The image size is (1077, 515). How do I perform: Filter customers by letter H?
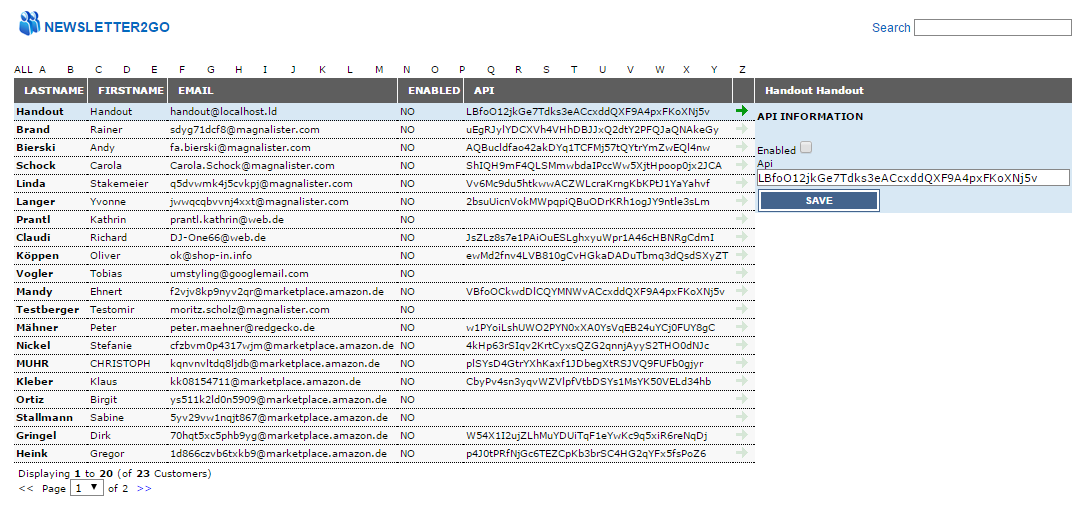click(x=238, y=69)
